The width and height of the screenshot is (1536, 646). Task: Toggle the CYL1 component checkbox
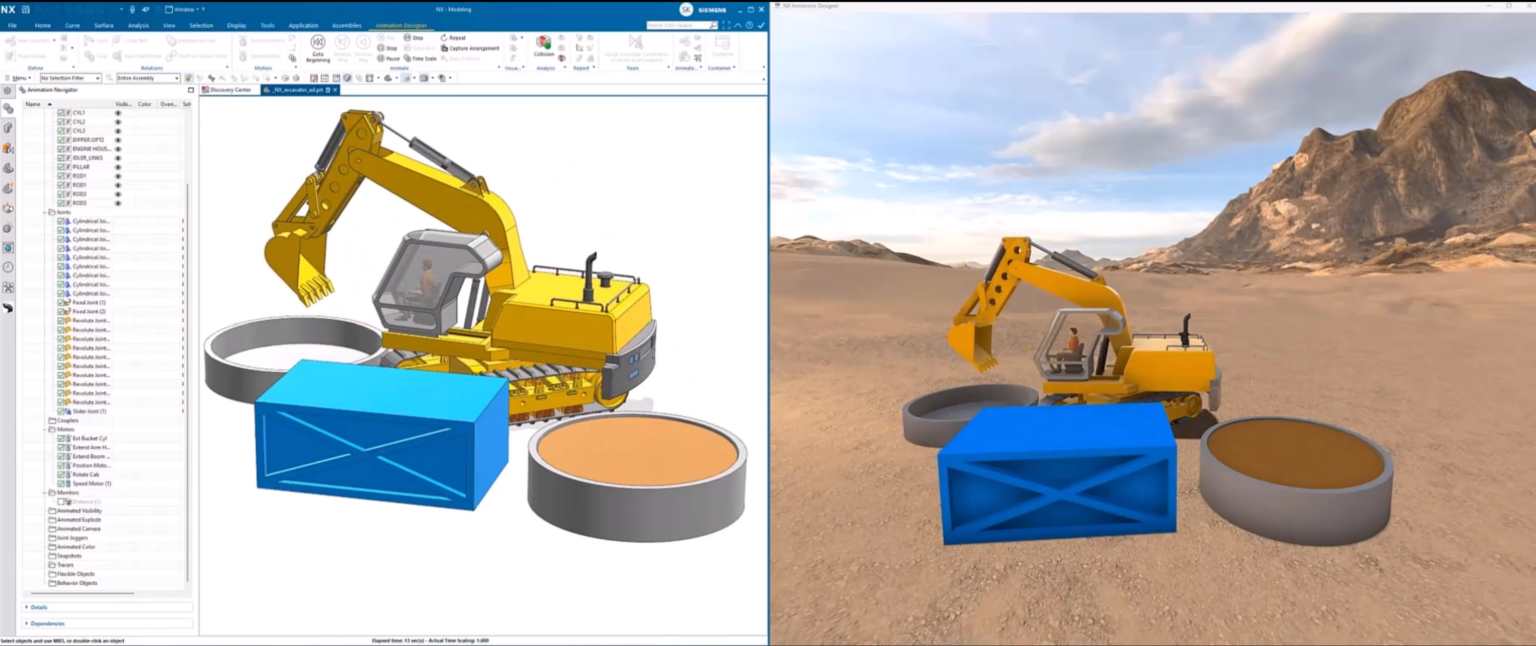61,113
